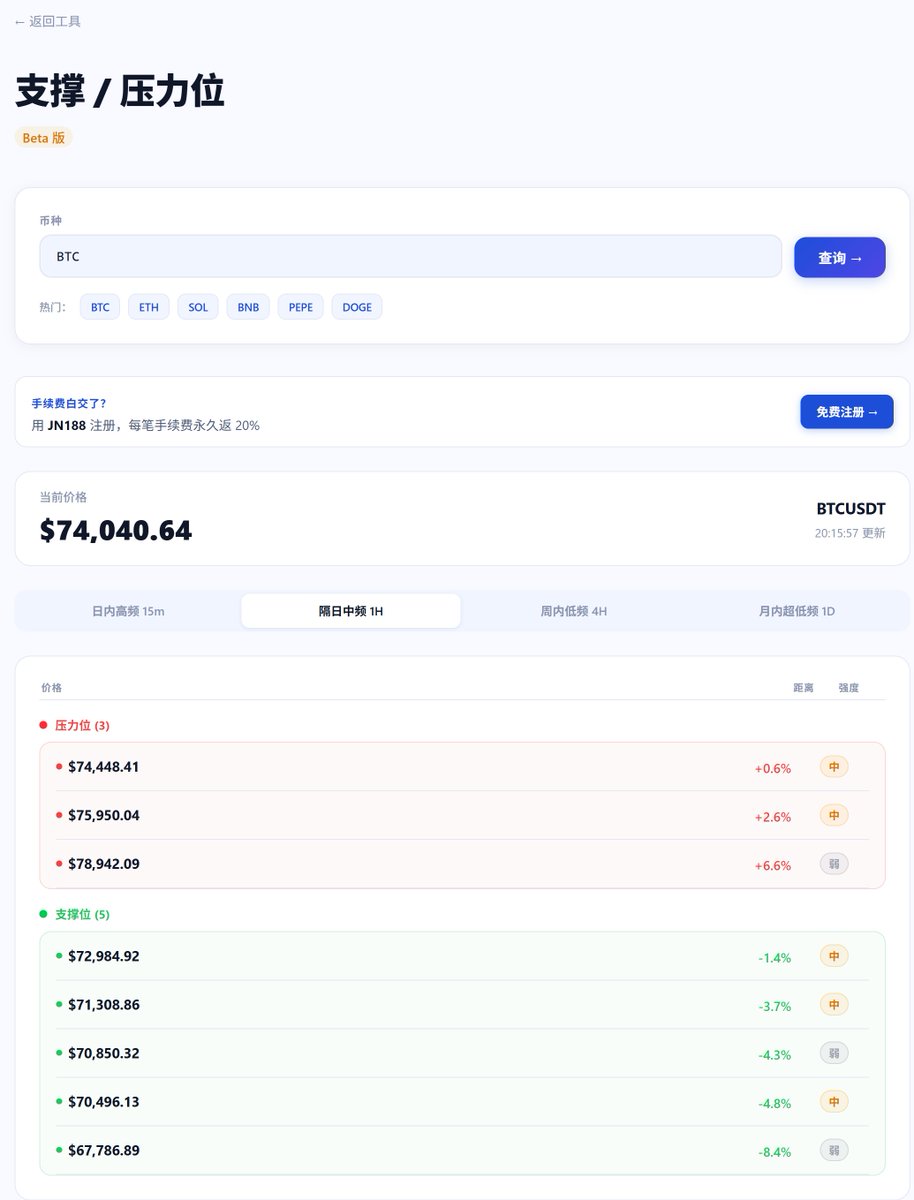Switch to 隔日中频 1H tab
Viewport: 914px width, 1200px height.
(350, 611)
